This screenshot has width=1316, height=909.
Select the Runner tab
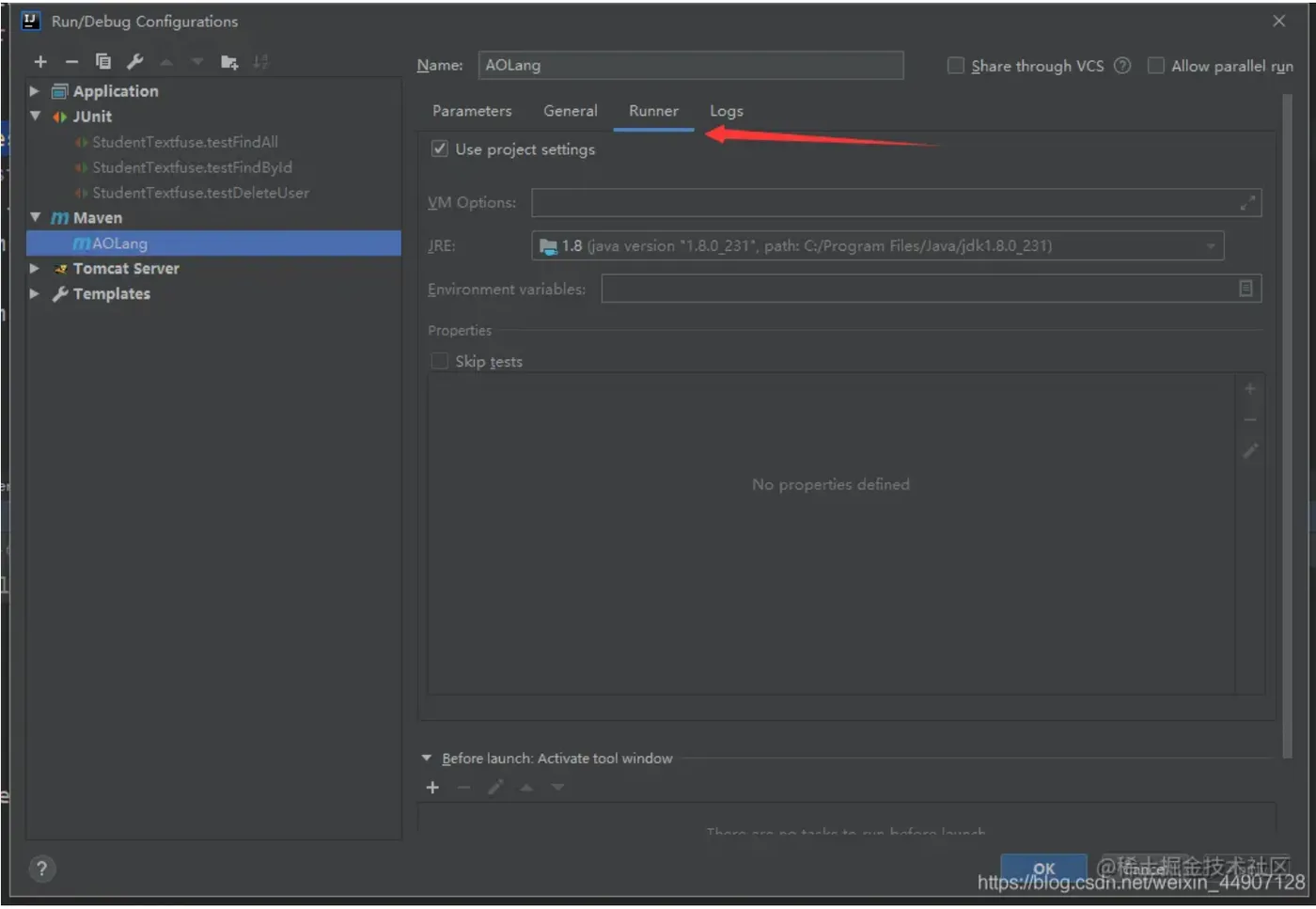[x=653, y=111]
